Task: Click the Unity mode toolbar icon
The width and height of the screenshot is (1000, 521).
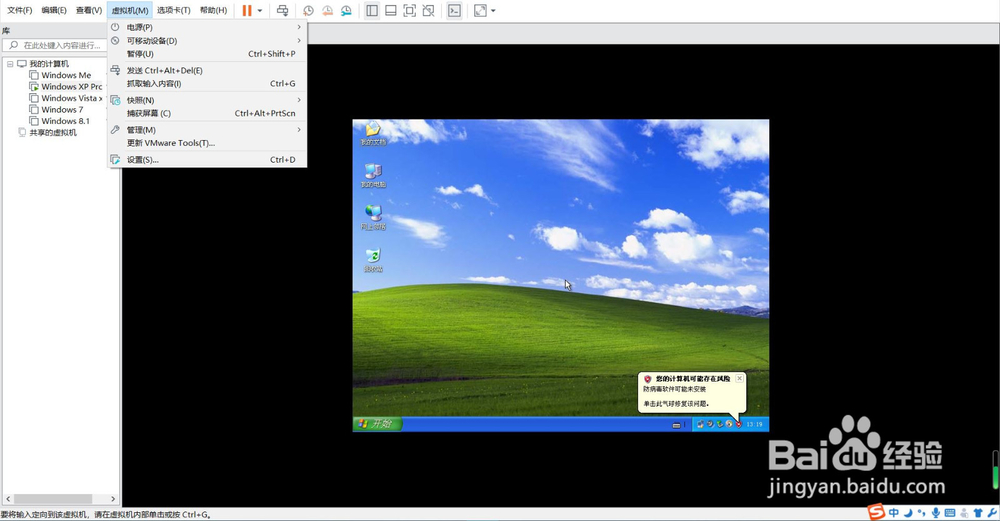Action: pos(429,10)
